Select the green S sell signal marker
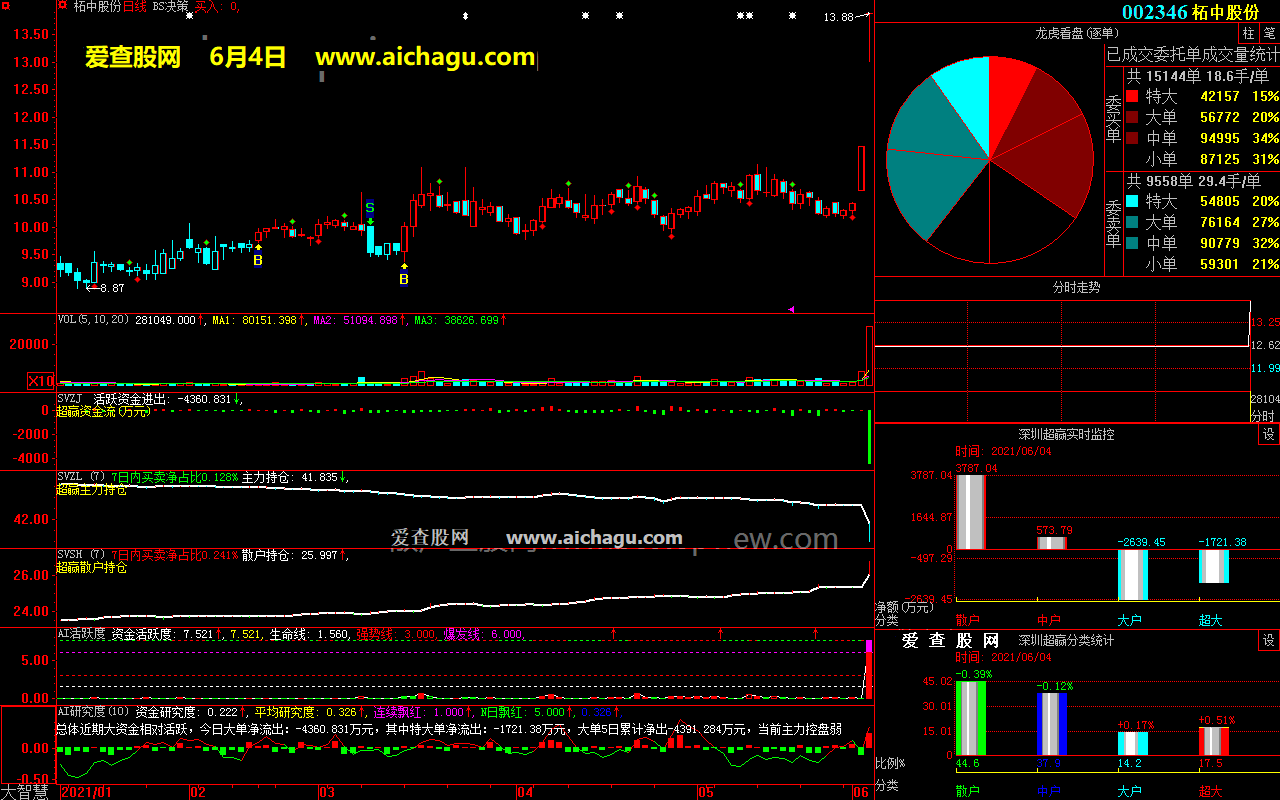The width and height of the screenshot is (1280, 800). (369, 208)
